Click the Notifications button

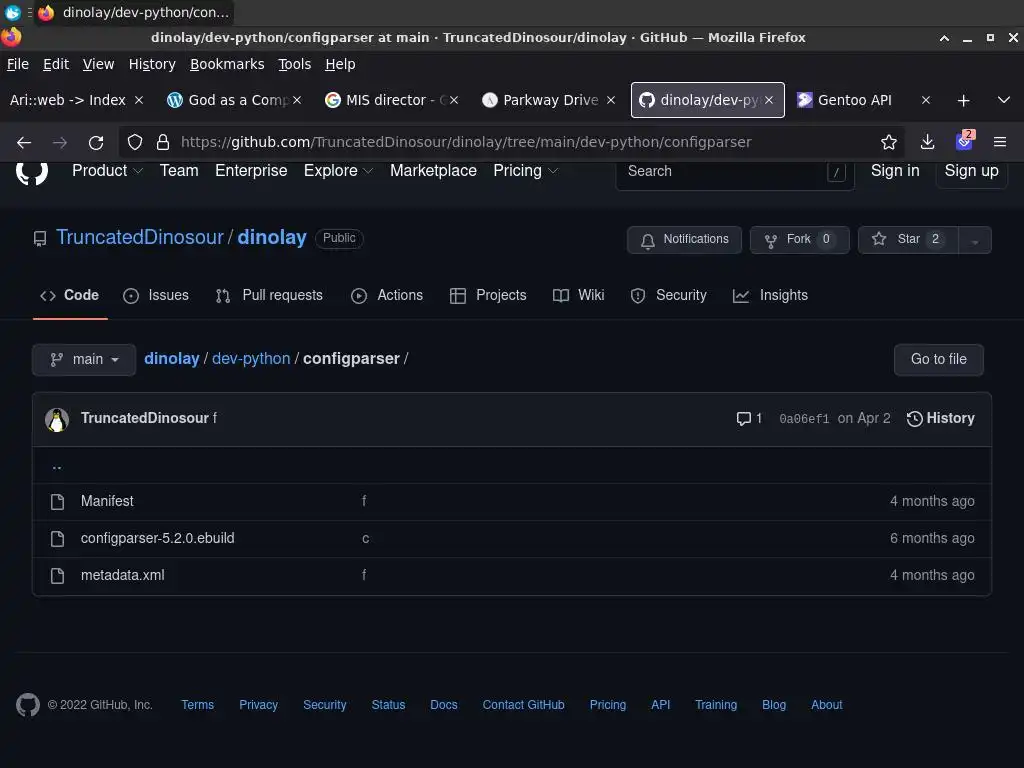(684, 240)
